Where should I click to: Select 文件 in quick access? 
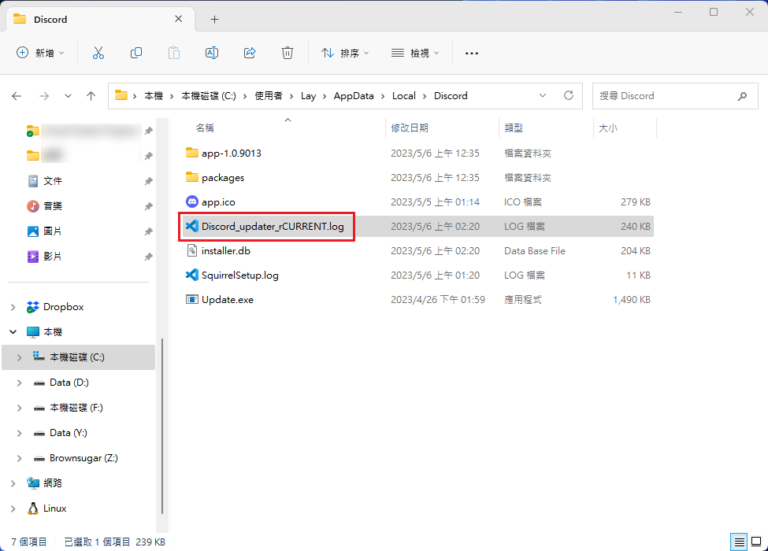(52, 181)
